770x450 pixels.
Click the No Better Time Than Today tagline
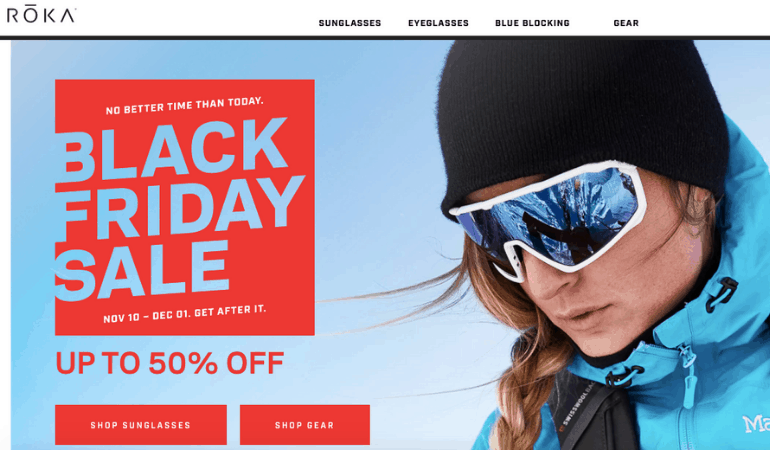[185, 106]
